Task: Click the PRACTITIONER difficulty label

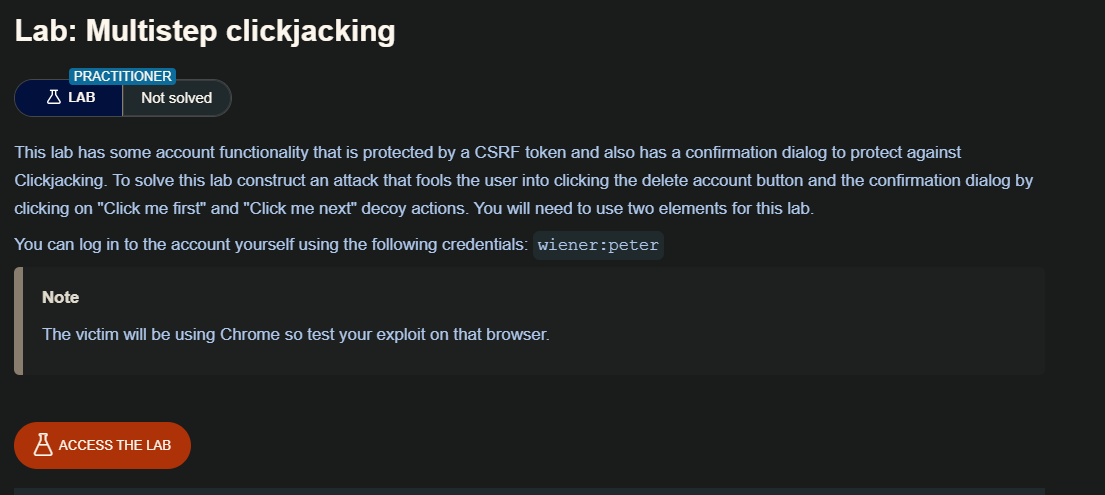Action: tap(122, 76)
